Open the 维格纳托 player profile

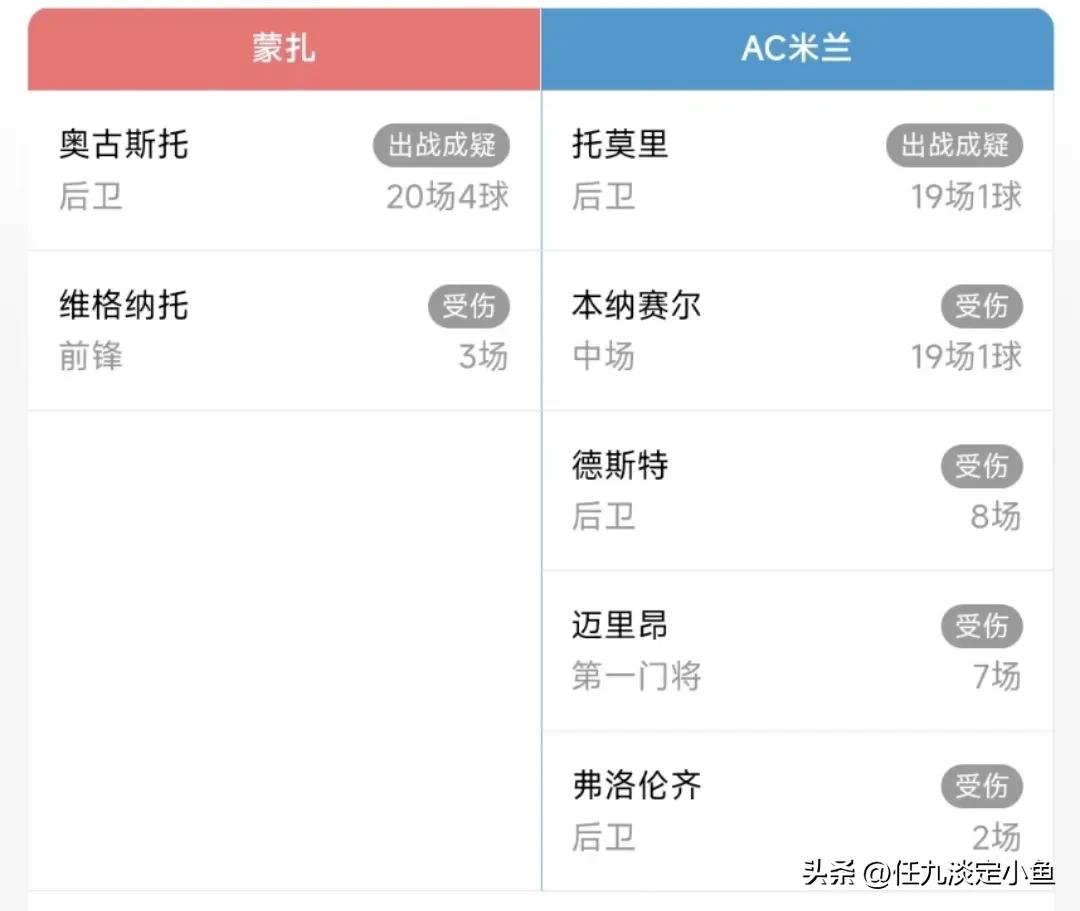click(x=123, y=307)
